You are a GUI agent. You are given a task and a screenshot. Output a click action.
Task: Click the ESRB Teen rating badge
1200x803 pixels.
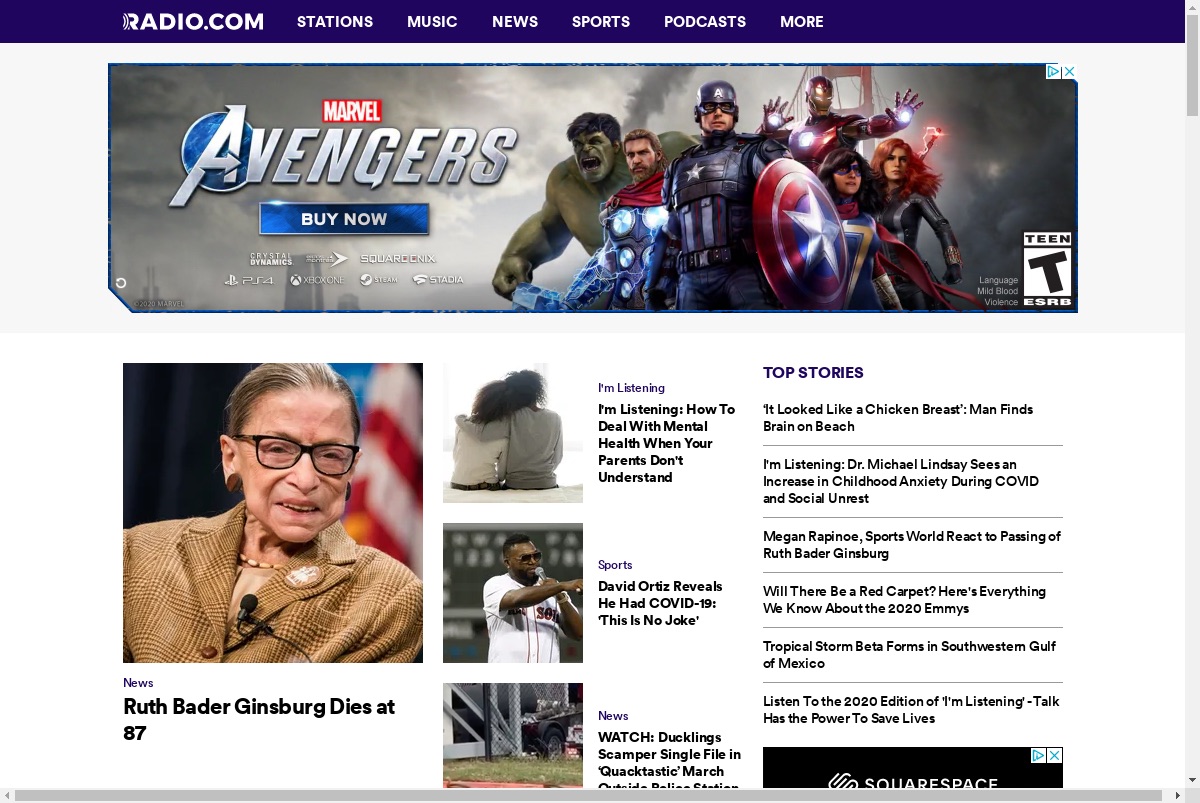(1047, 269)
